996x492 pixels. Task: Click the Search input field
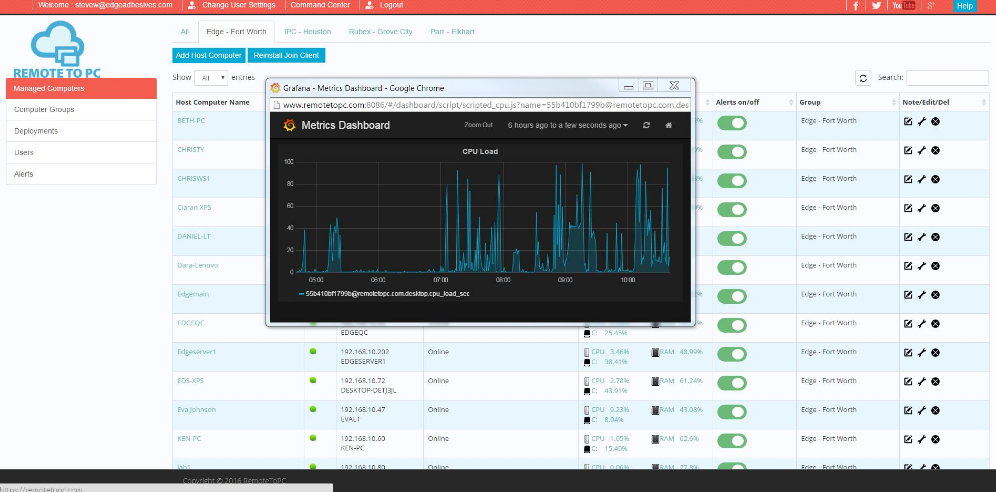pyautogui.click(x=946, y=78)
